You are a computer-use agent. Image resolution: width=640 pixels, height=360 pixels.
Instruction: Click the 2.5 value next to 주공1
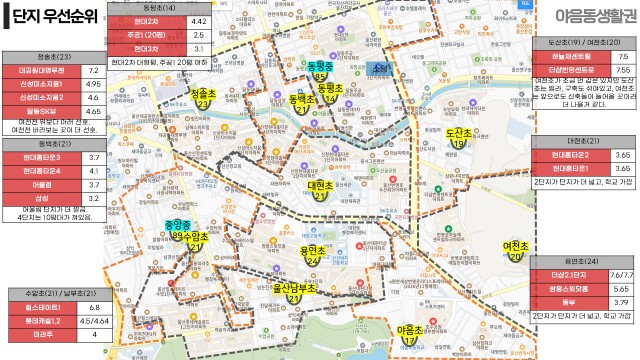coord(199,36)
